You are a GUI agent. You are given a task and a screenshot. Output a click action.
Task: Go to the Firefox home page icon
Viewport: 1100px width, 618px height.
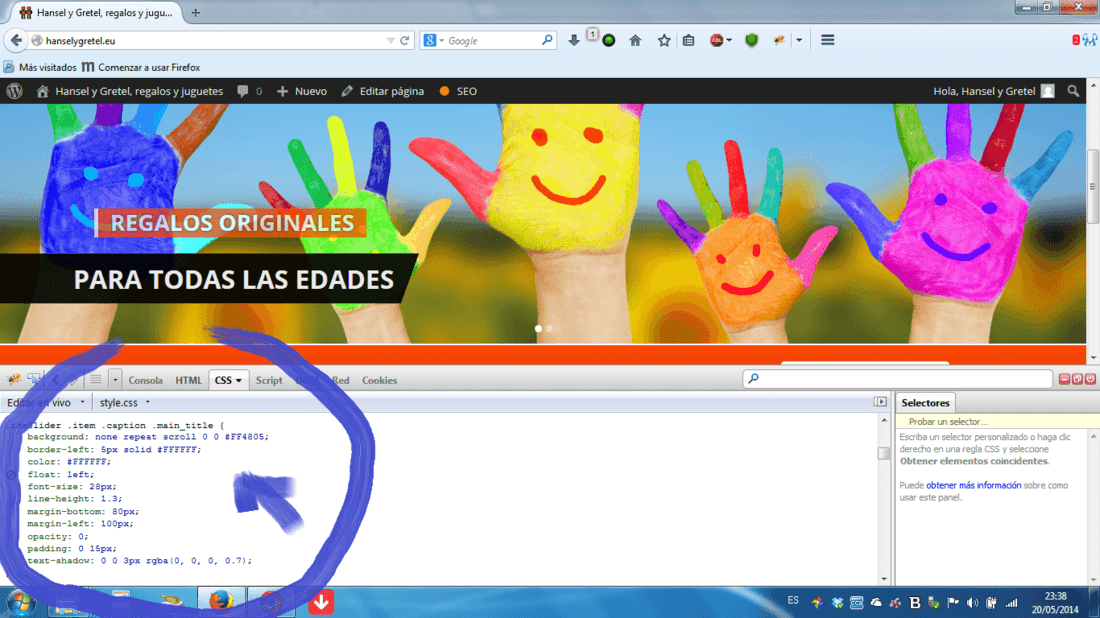[636, 41]
